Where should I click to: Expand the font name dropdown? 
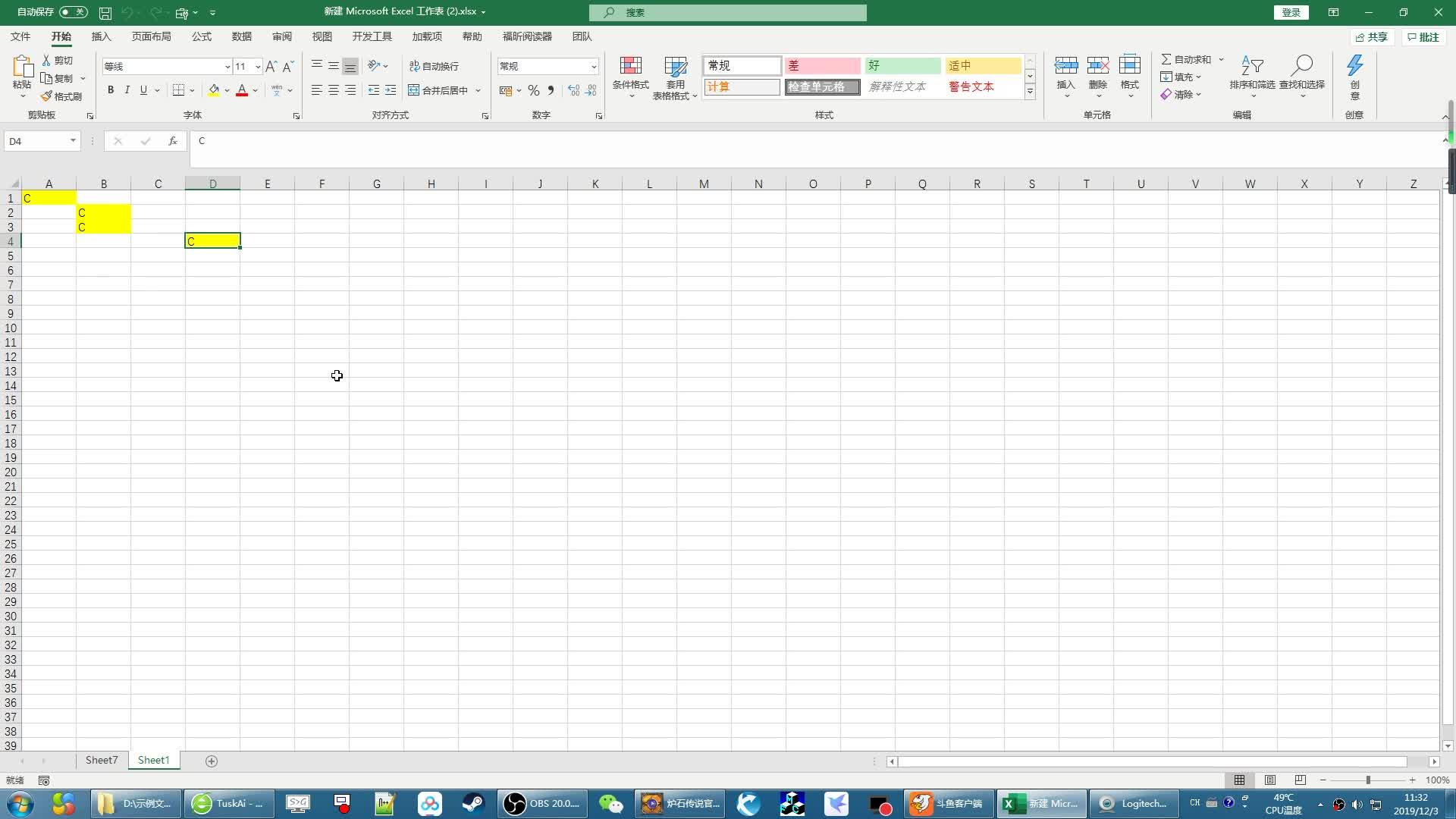click(x=227, y=67)
